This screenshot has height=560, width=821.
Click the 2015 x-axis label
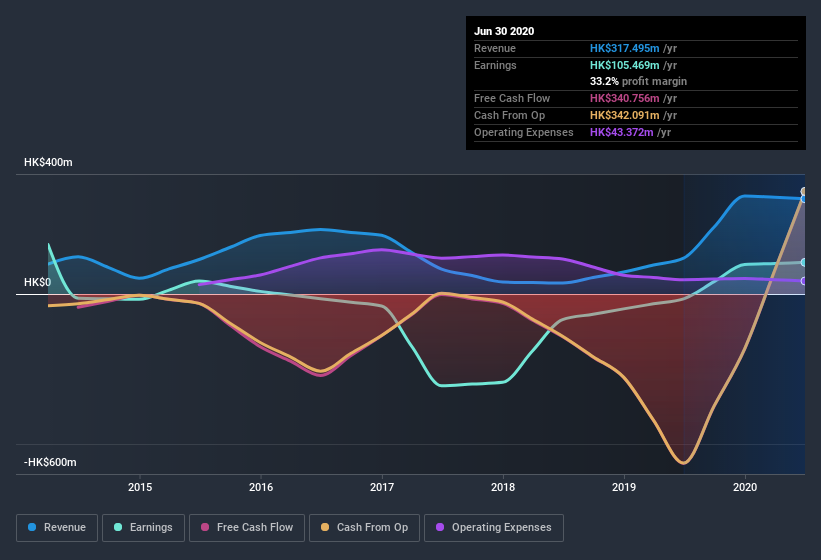point(140,487)
